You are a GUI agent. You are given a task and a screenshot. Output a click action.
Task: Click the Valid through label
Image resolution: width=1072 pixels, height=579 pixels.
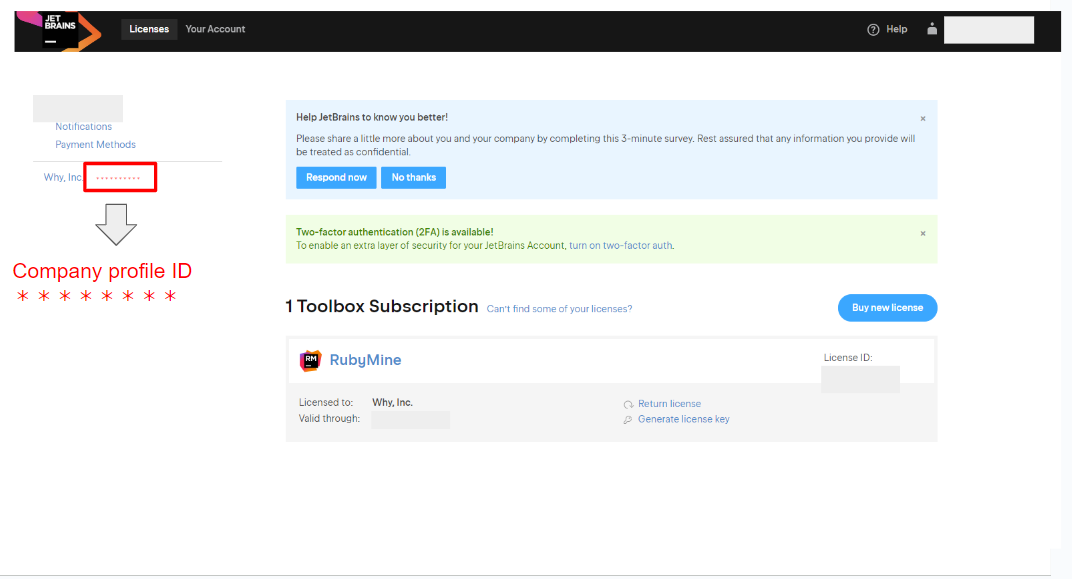[329, 418]
